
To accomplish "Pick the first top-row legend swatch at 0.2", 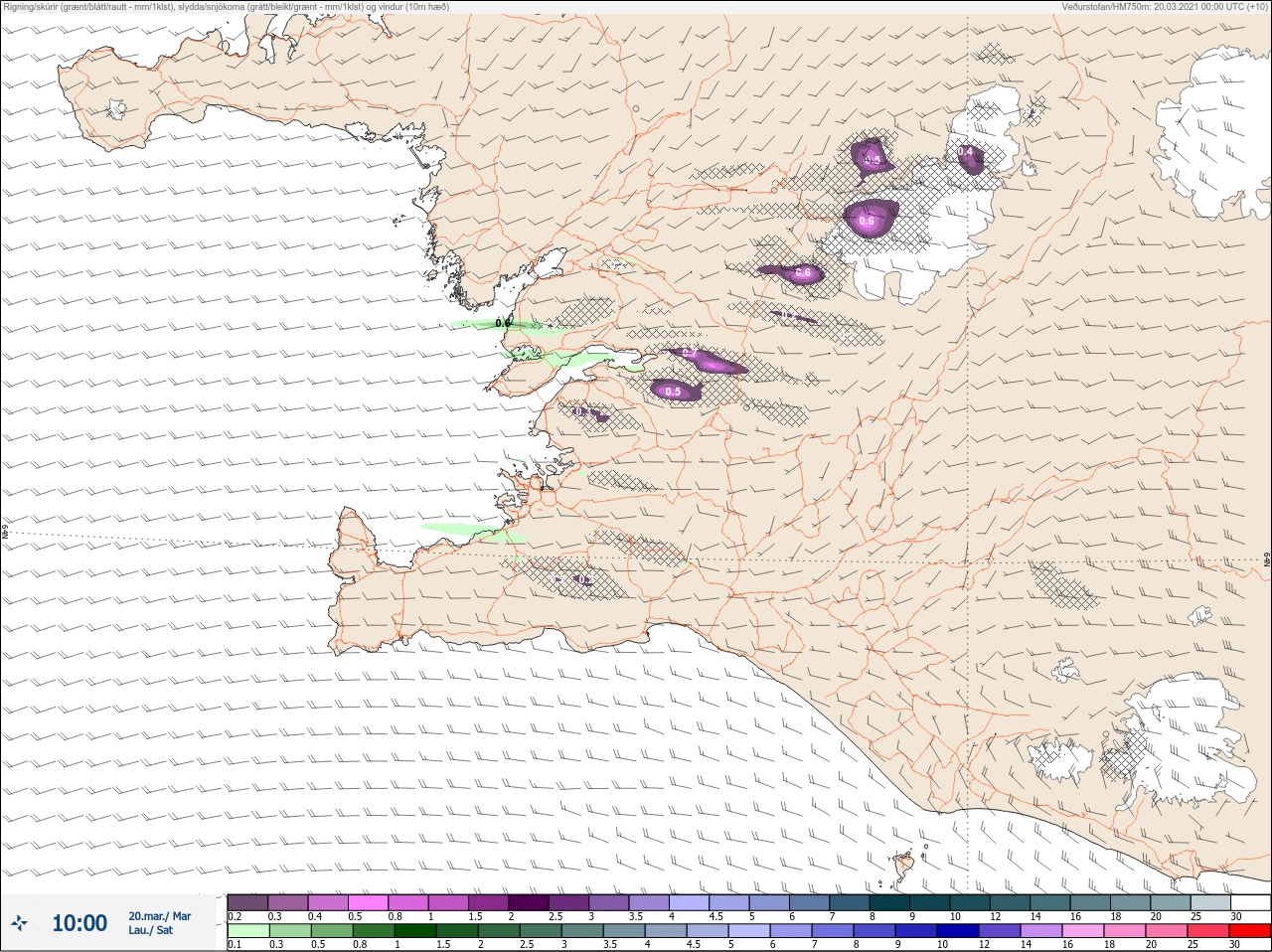I will (247, 902).
